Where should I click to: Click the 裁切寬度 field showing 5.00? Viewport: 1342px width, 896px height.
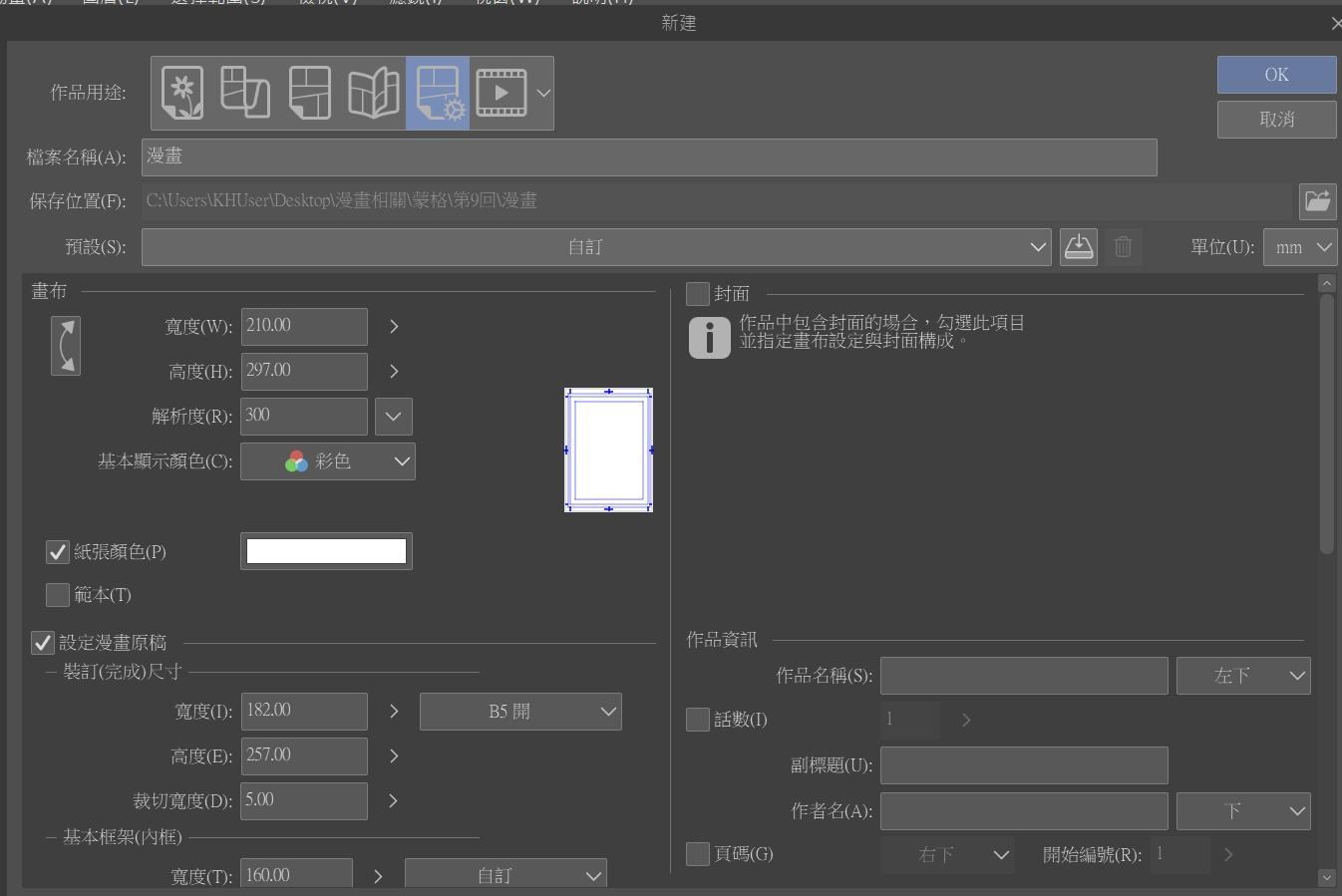point(304,801)
